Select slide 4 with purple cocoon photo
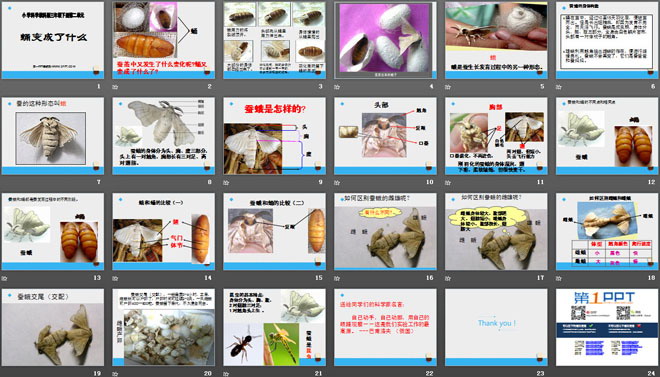The image size is (660, 377). pos(386,40)
